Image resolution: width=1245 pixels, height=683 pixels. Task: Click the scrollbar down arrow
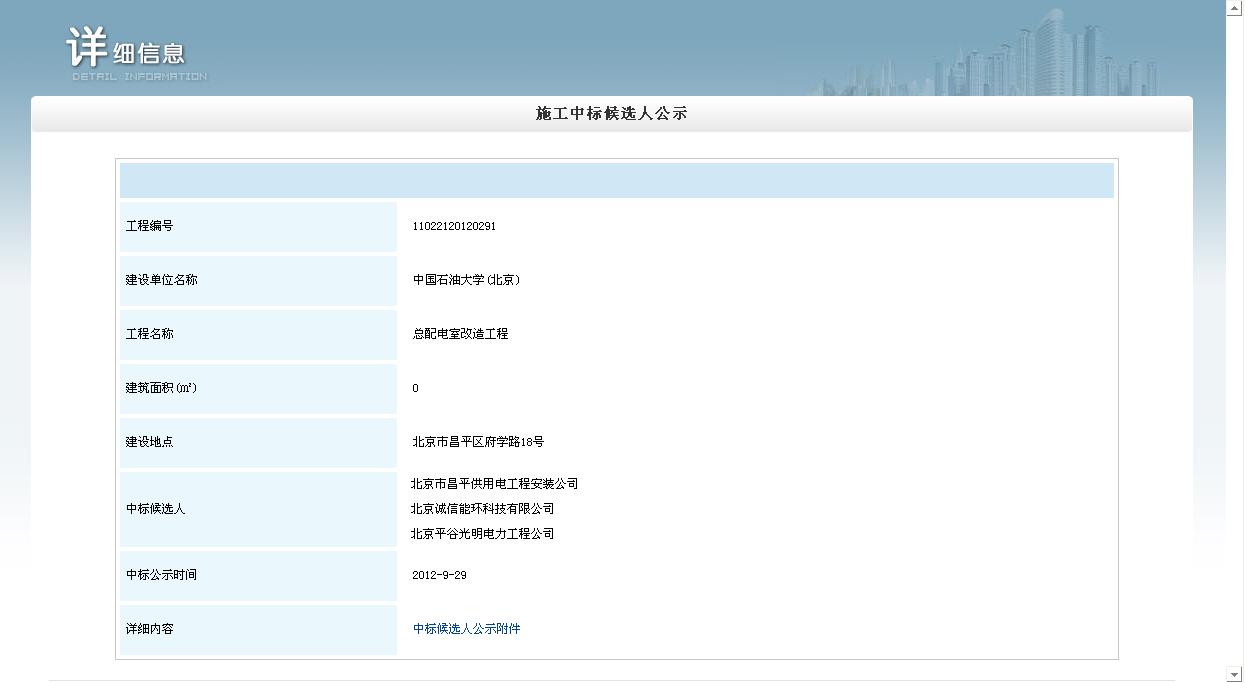pyautogui.click(x=1234, y=675)
